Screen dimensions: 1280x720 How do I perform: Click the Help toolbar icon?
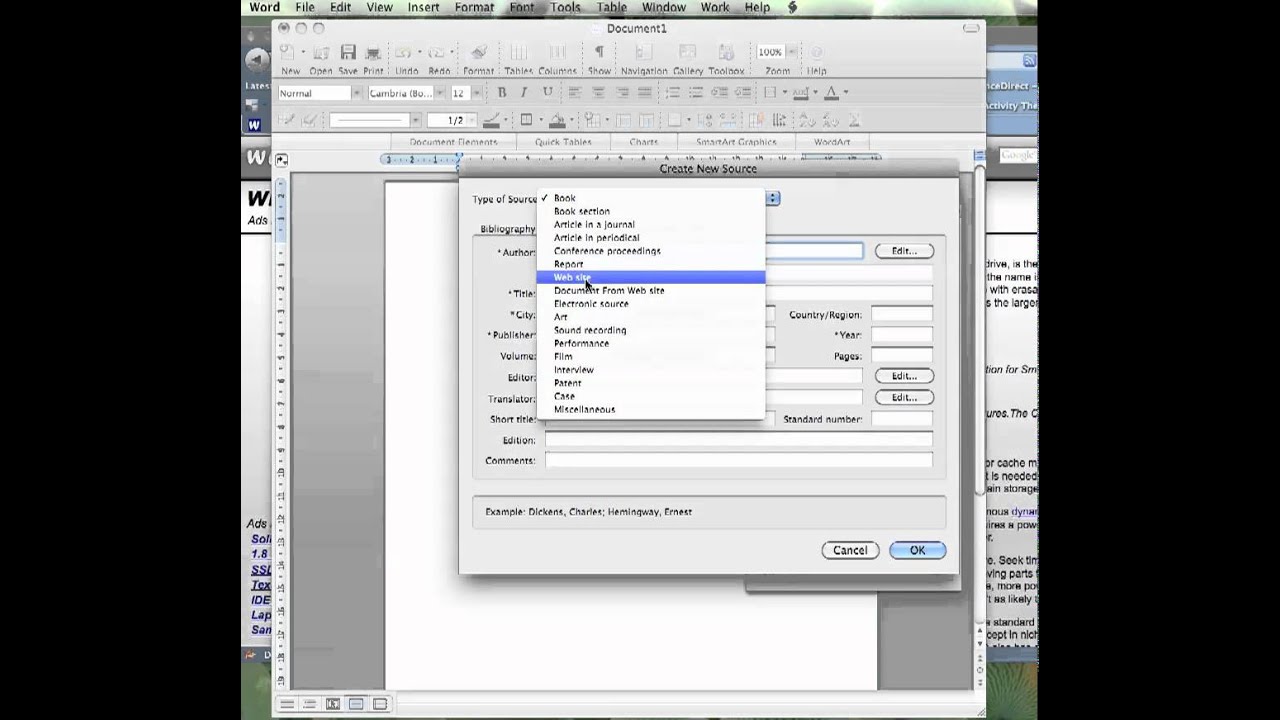coord(816,53)
